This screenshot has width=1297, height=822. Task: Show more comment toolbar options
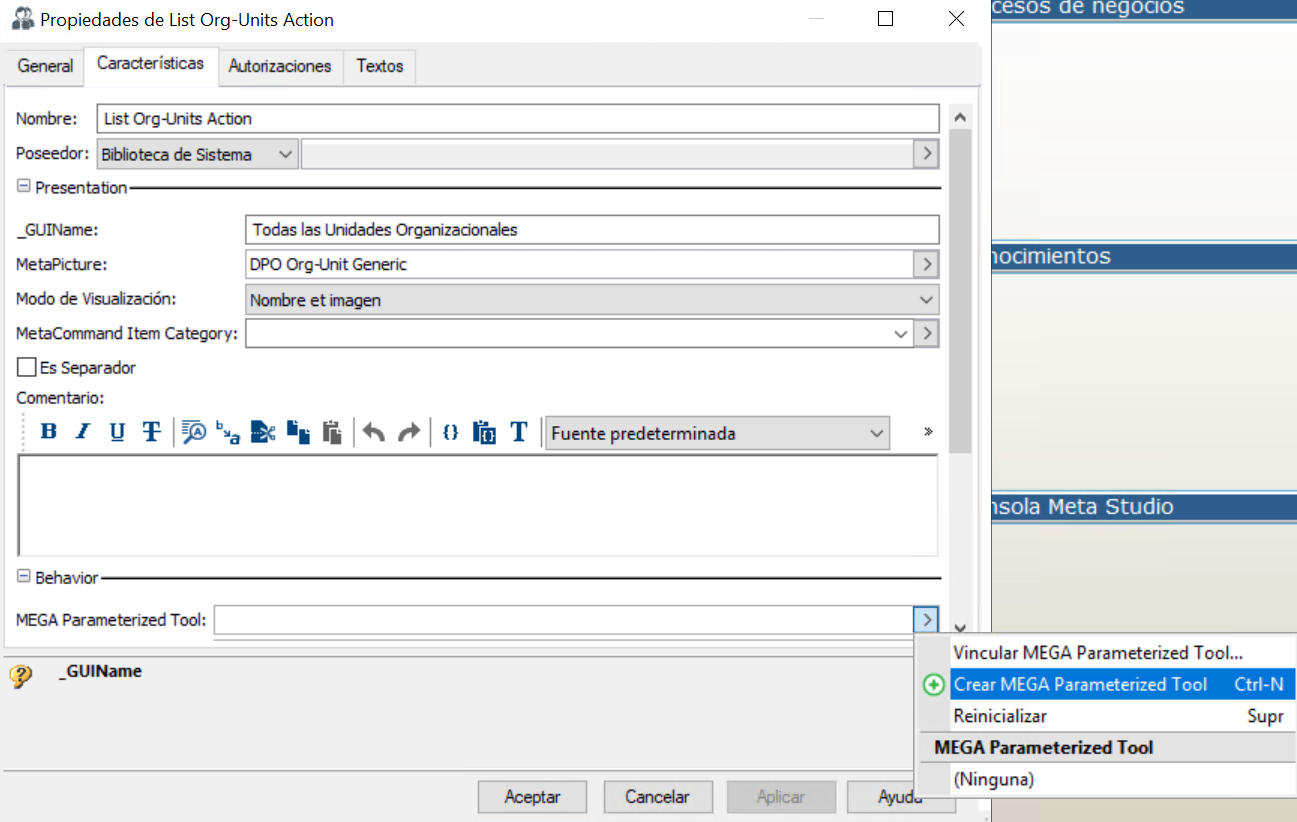928,432
